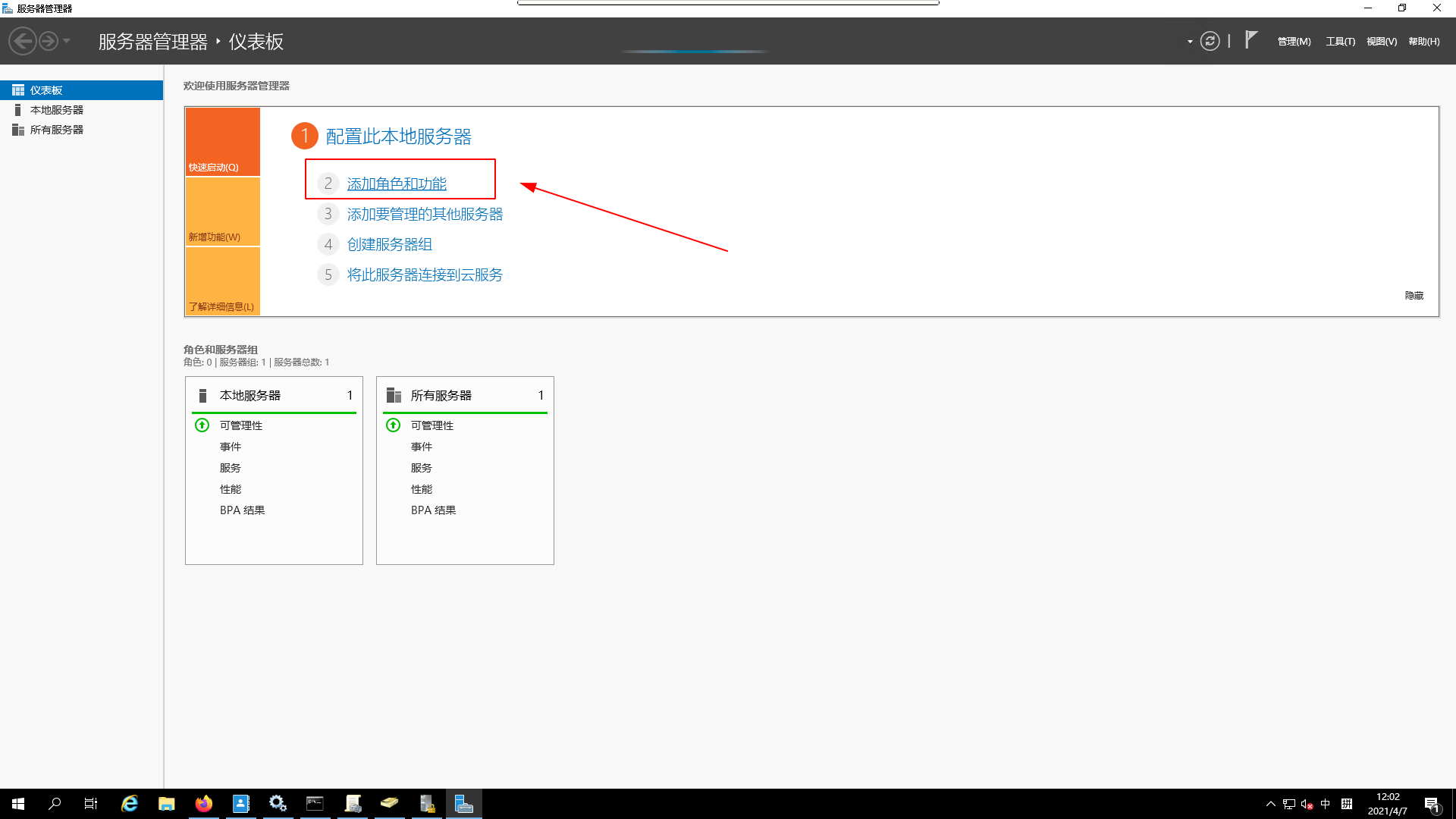Click the green 可管理性 arrow on 本地服务器 tile
1456x819 pixels.
pos(202,425)
